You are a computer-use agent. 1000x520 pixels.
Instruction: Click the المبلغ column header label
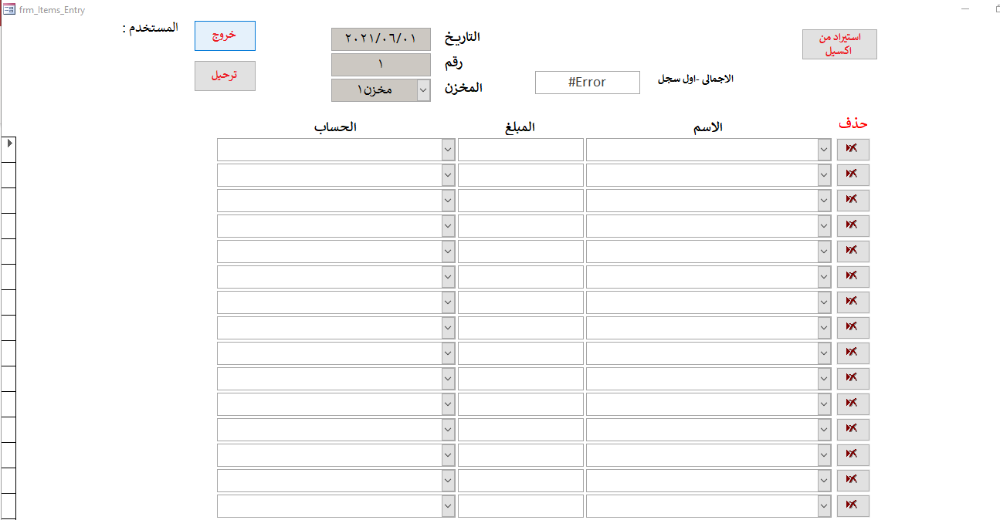click(520, 127)
